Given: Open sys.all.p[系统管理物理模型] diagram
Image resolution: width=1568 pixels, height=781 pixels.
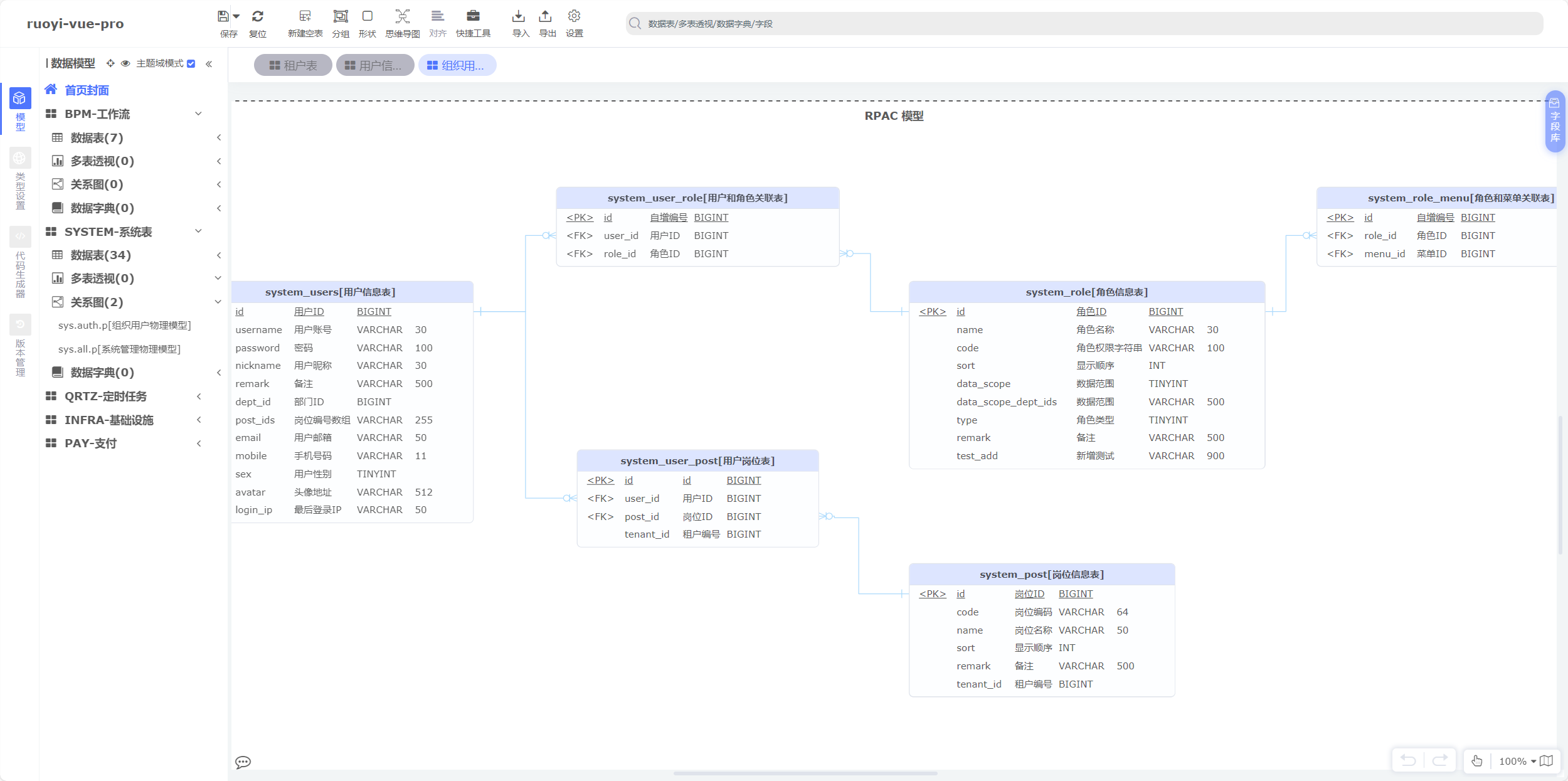Looking at the screenshot, I should pos(120,349).
